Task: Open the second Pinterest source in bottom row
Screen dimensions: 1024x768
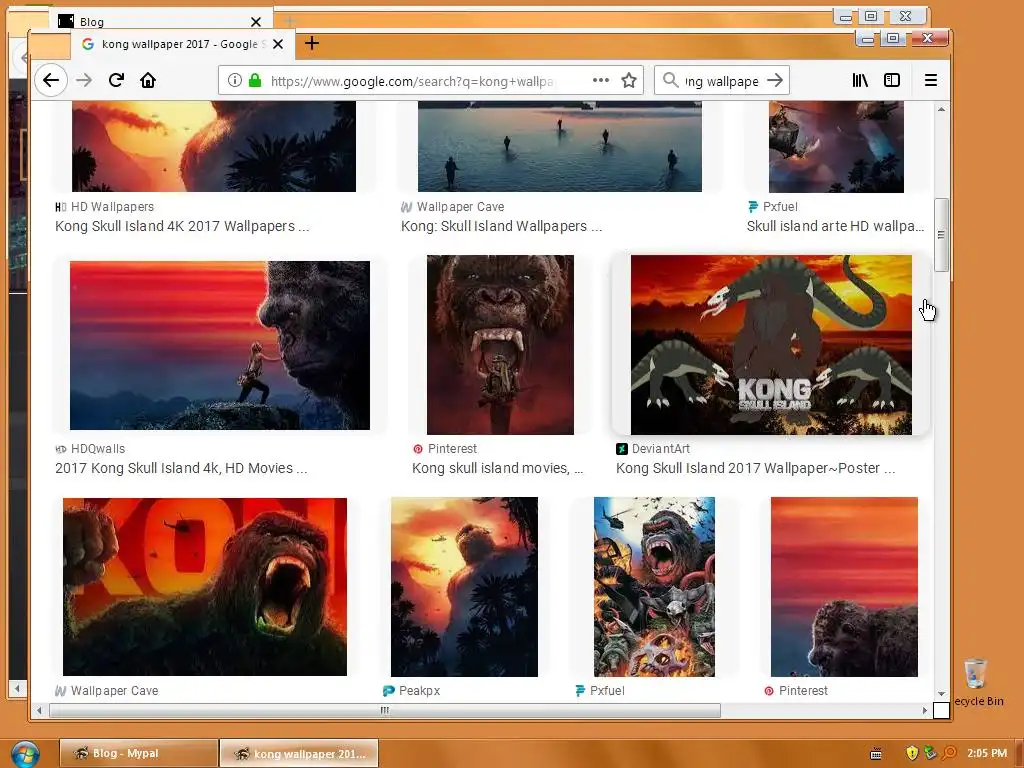Action: (x=796, y=690)
